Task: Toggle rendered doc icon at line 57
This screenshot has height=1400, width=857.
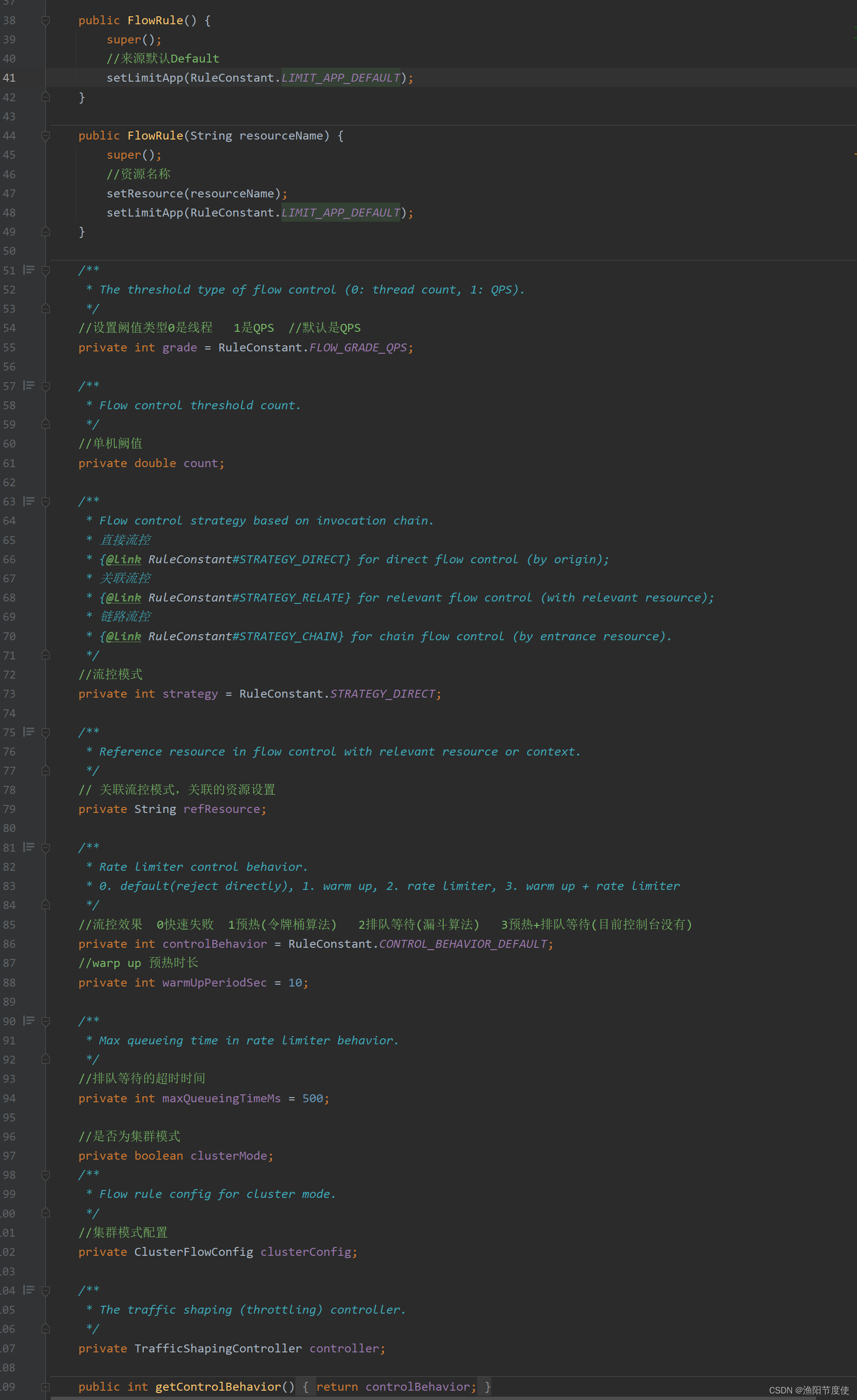Action: (28, 386)
